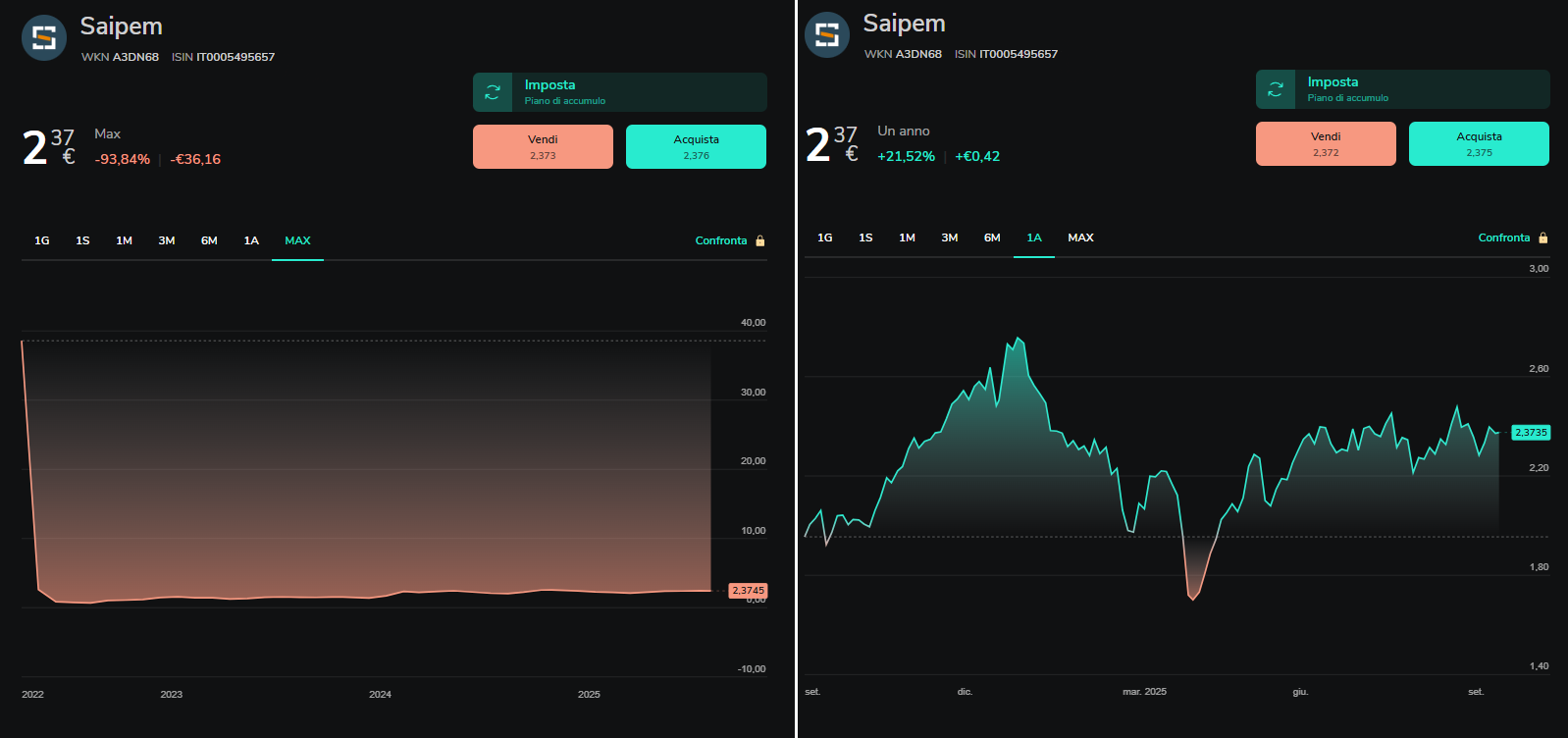The height and width of the screenshot is (738, 1568).
Task: Select the 1G range tab in left panel
Action: [42, 240]
